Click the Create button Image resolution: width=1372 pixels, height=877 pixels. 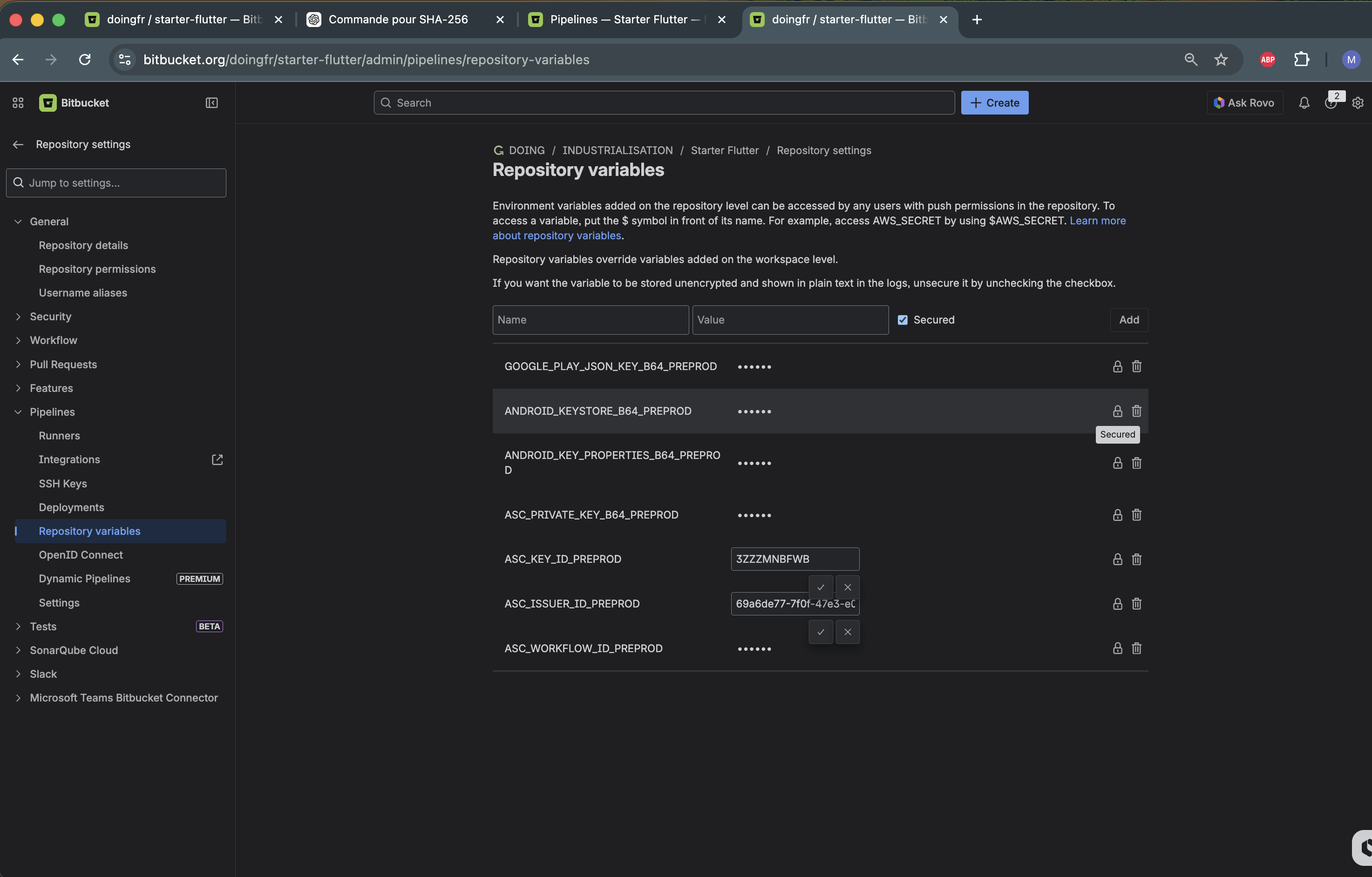coord(994,102)
